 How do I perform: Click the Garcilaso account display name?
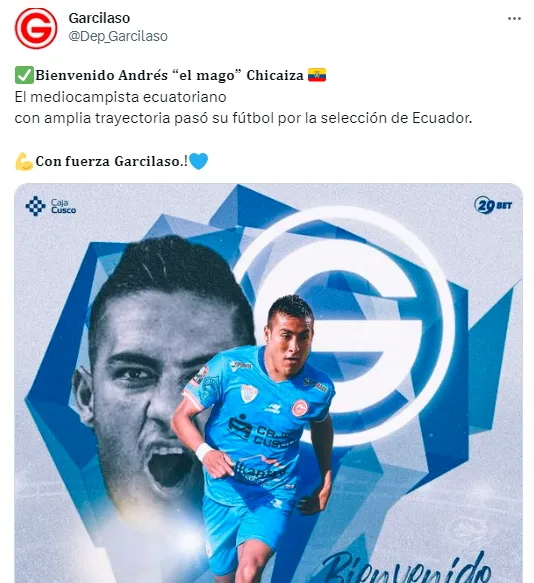pos(99,18)
